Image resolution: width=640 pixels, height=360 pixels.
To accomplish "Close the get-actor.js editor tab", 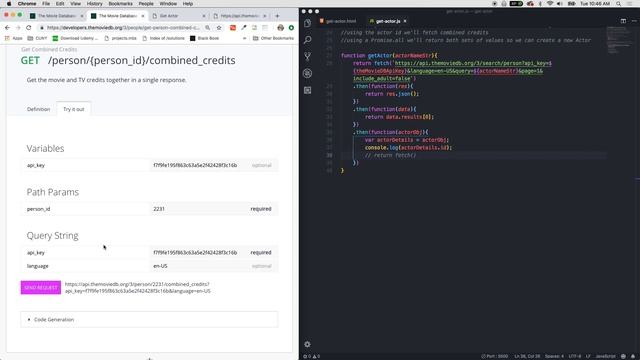I will (405, 21).
